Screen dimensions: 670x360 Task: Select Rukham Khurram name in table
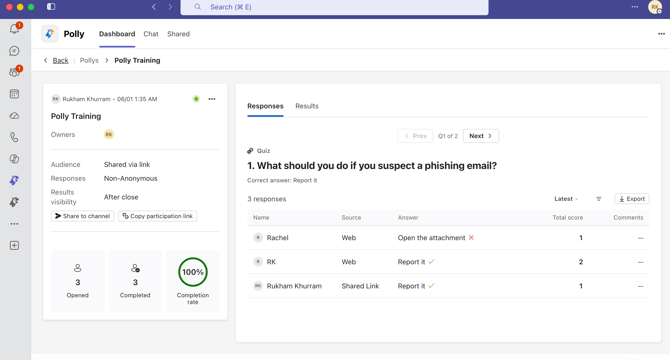[x=294, y=286]
